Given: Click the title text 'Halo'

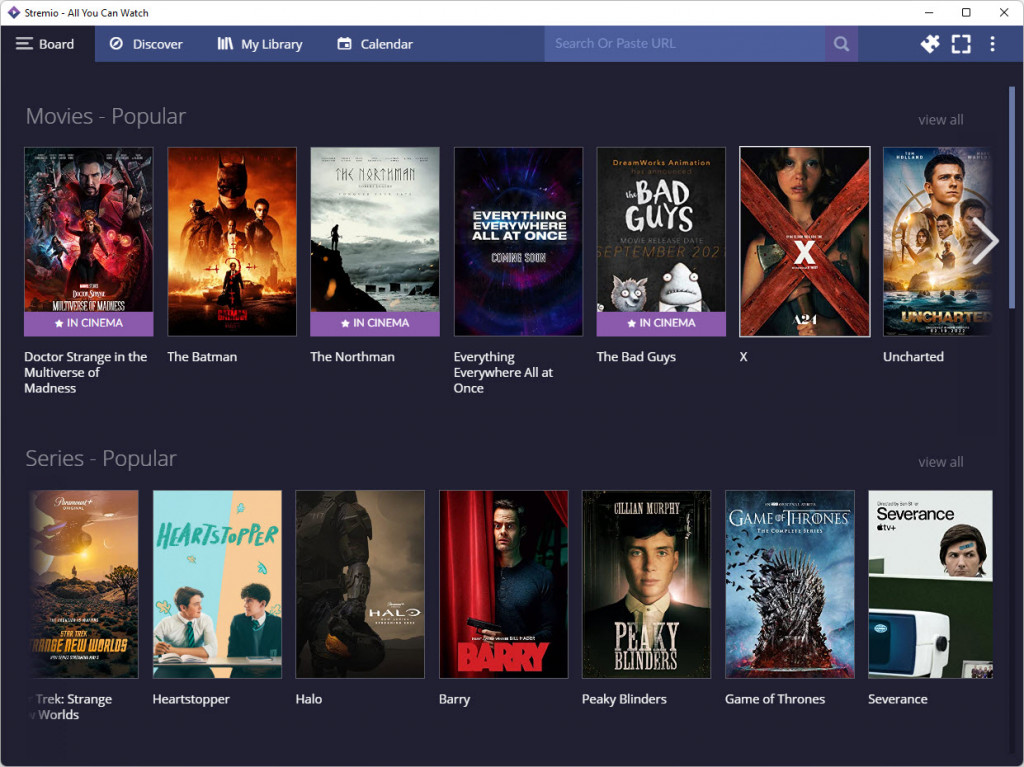Looking at the screenshot, I should point(309,699).
